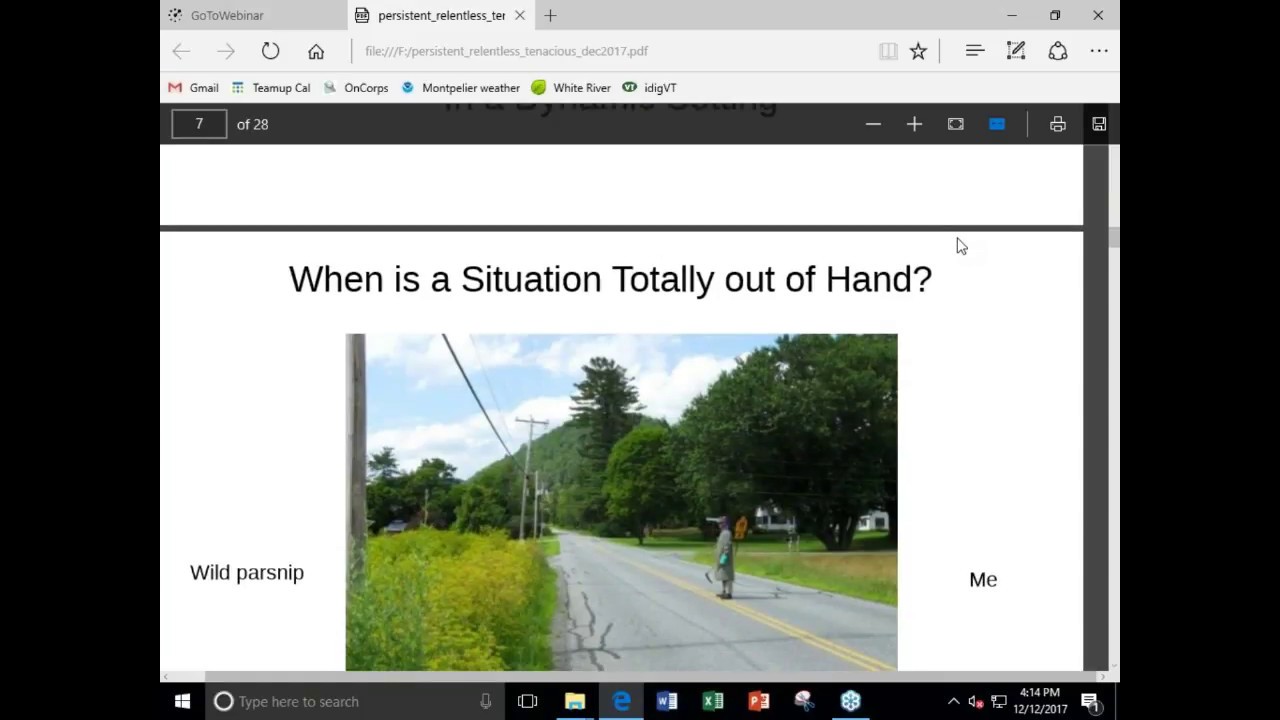The width and height of the screenshot is (1280, 720).
Task: Open a new browser tab
Action: pos(550,15)
